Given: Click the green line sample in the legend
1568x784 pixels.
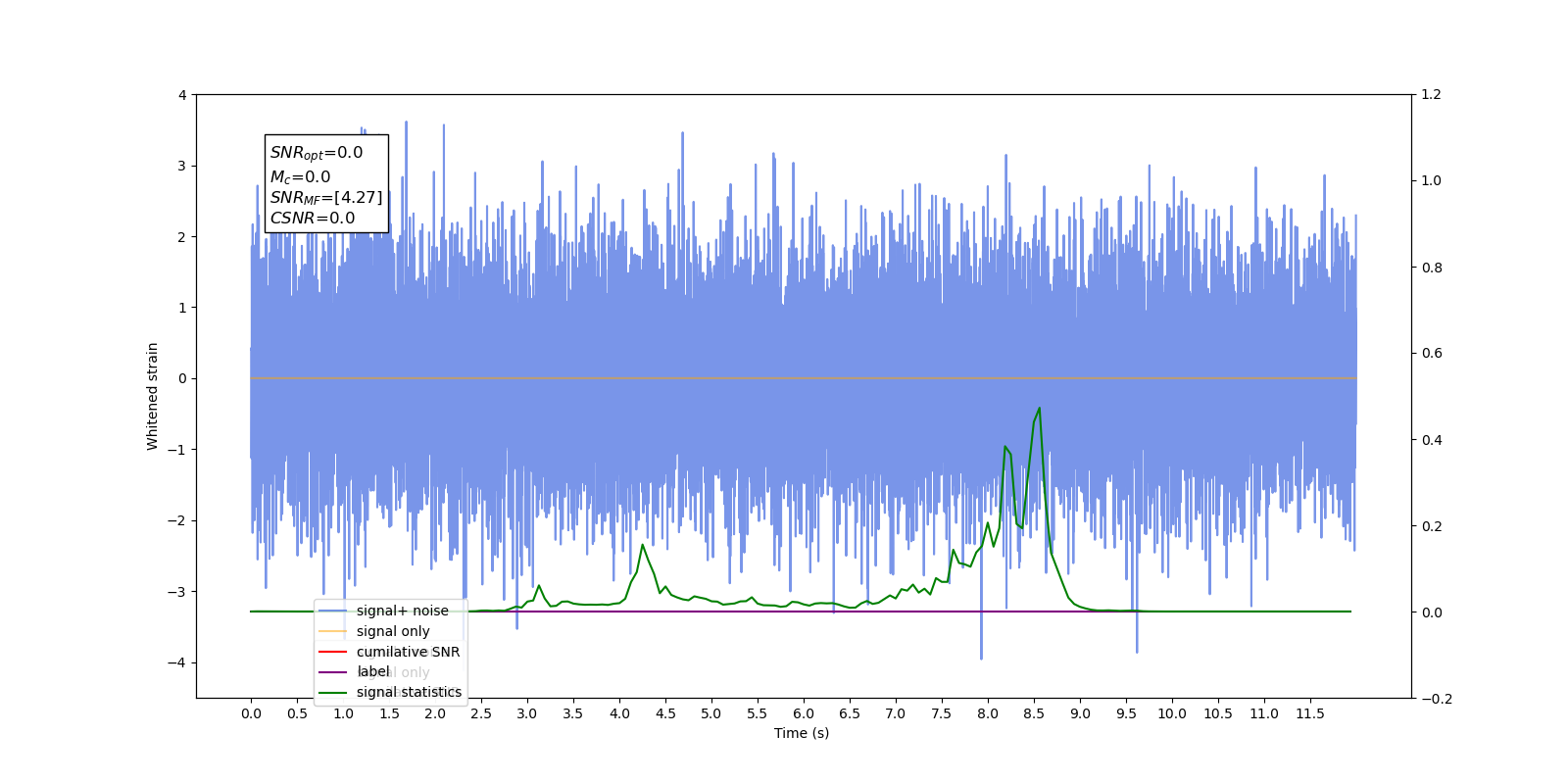Looking at the screenshot, I should (333, 693).
